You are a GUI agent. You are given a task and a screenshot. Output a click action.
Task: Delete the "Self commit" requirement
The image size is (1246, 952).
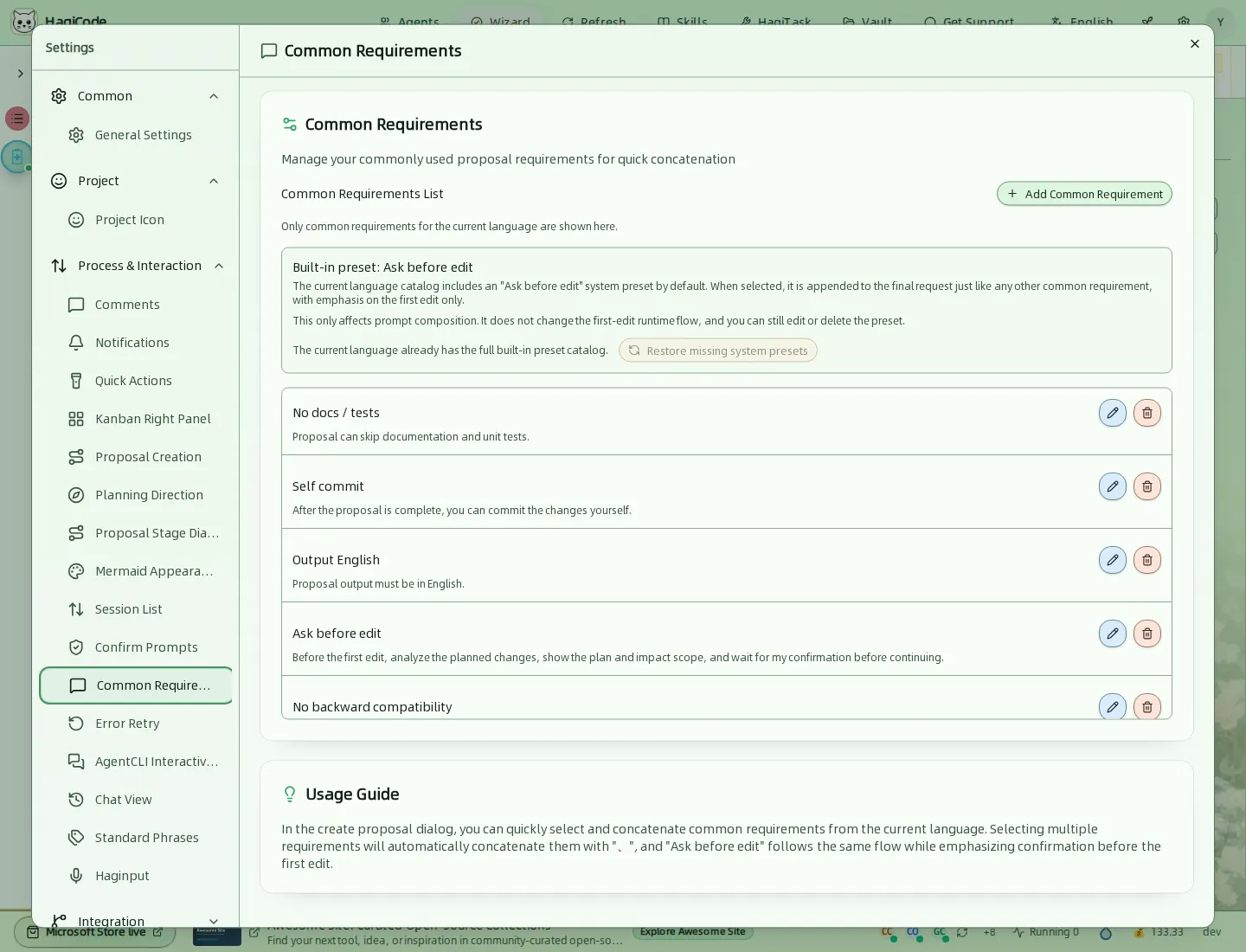point(1147,486)
